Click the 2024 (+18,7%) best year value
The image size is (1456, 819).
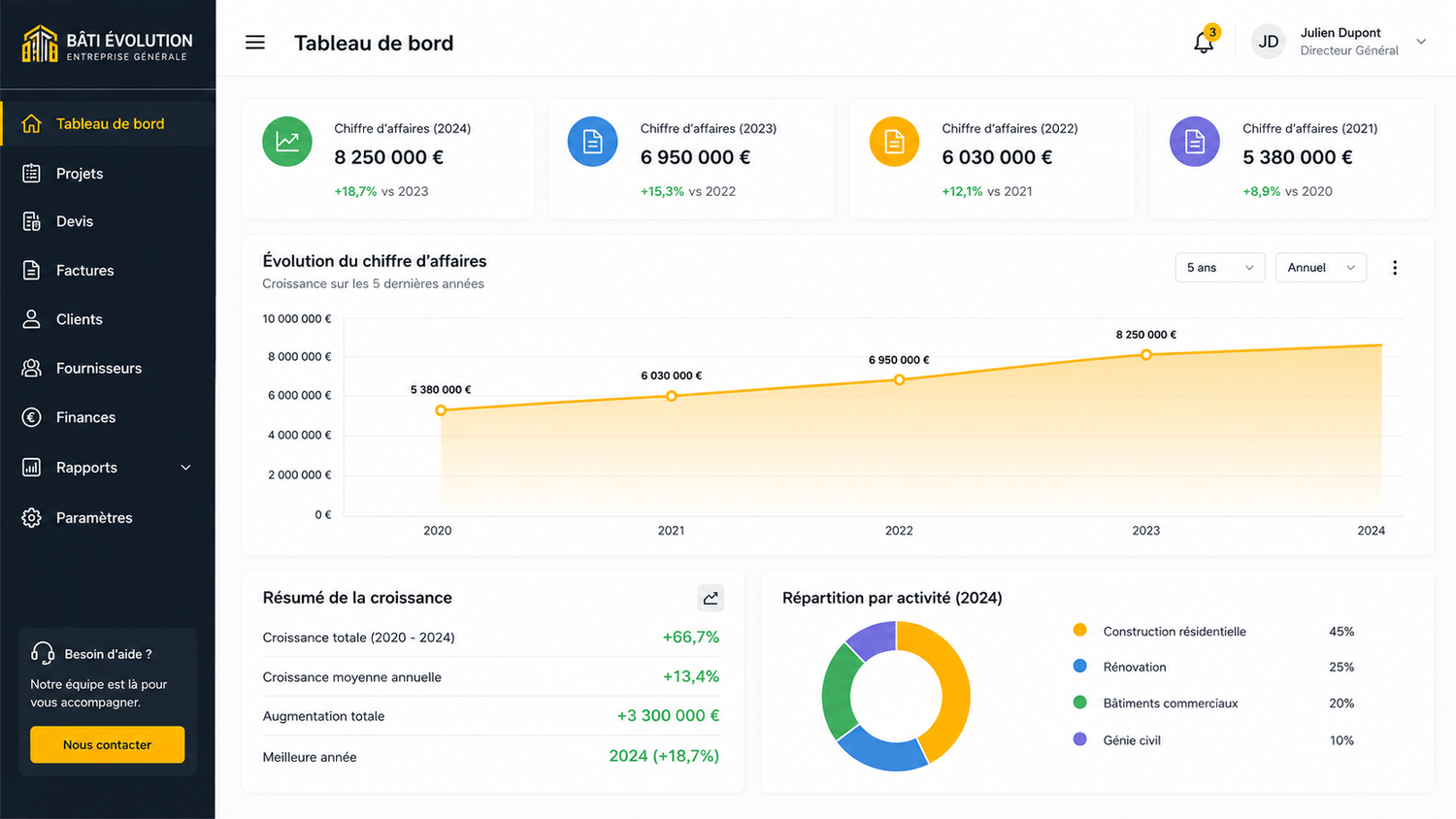[x=664, y=756]
